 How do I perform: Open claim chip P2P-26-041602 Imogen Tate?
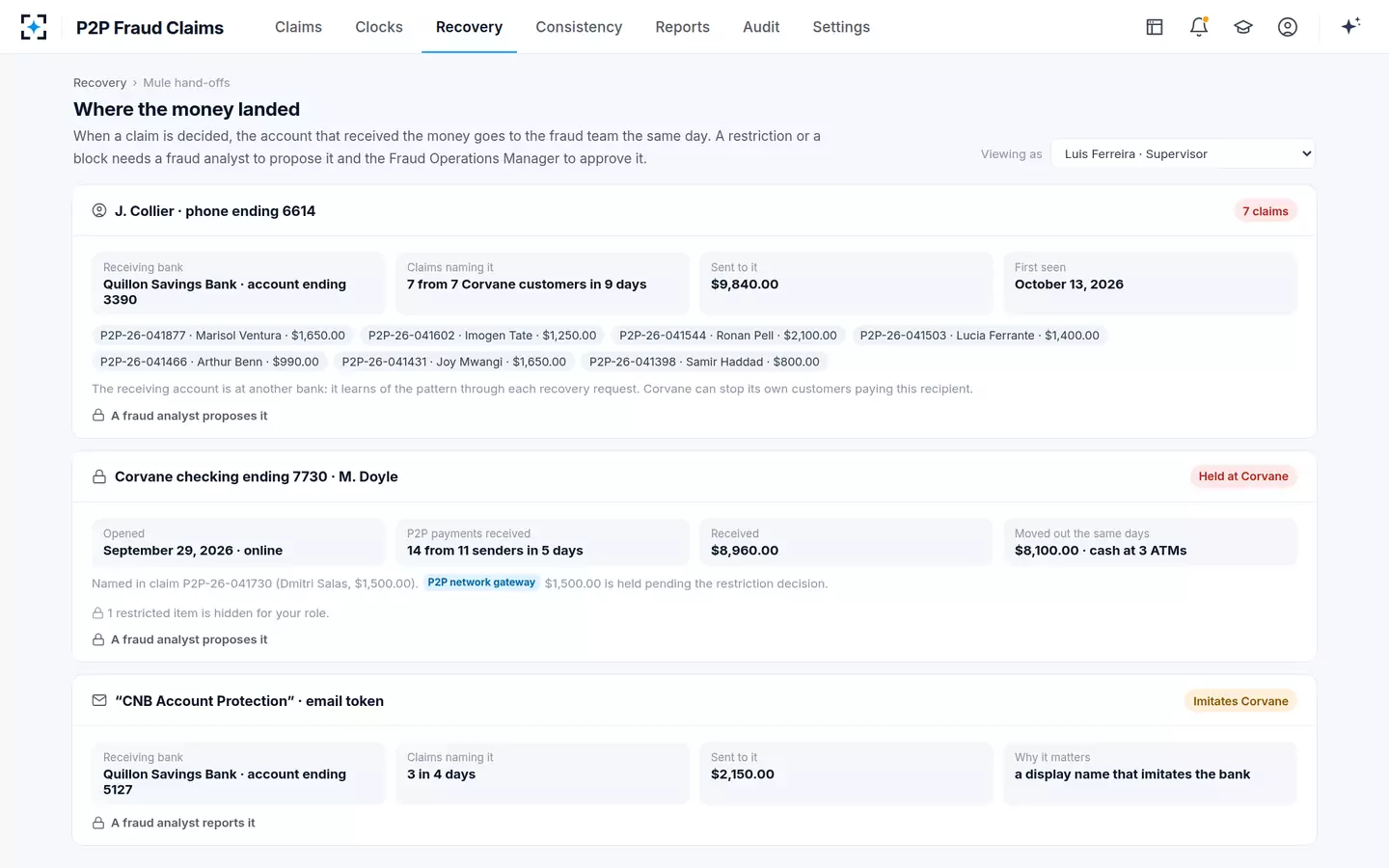[482, 336]
